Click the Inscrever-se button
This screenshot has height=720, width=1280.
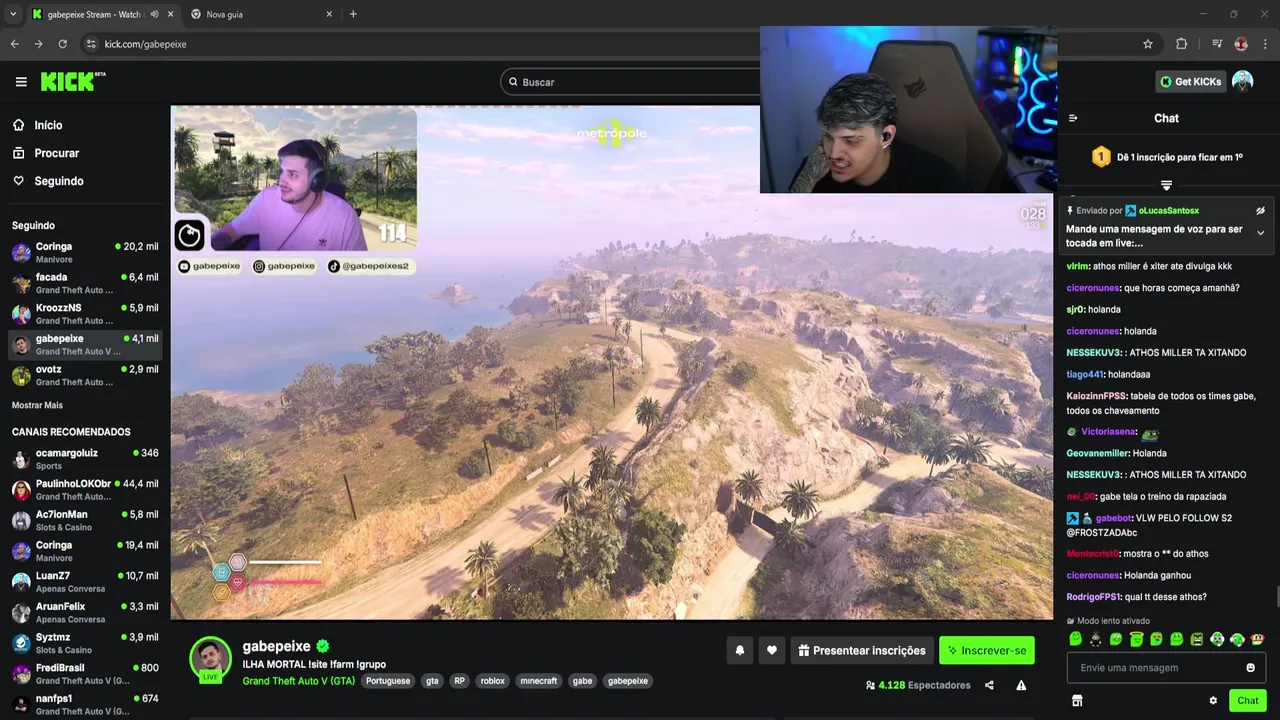pos(987,650)
